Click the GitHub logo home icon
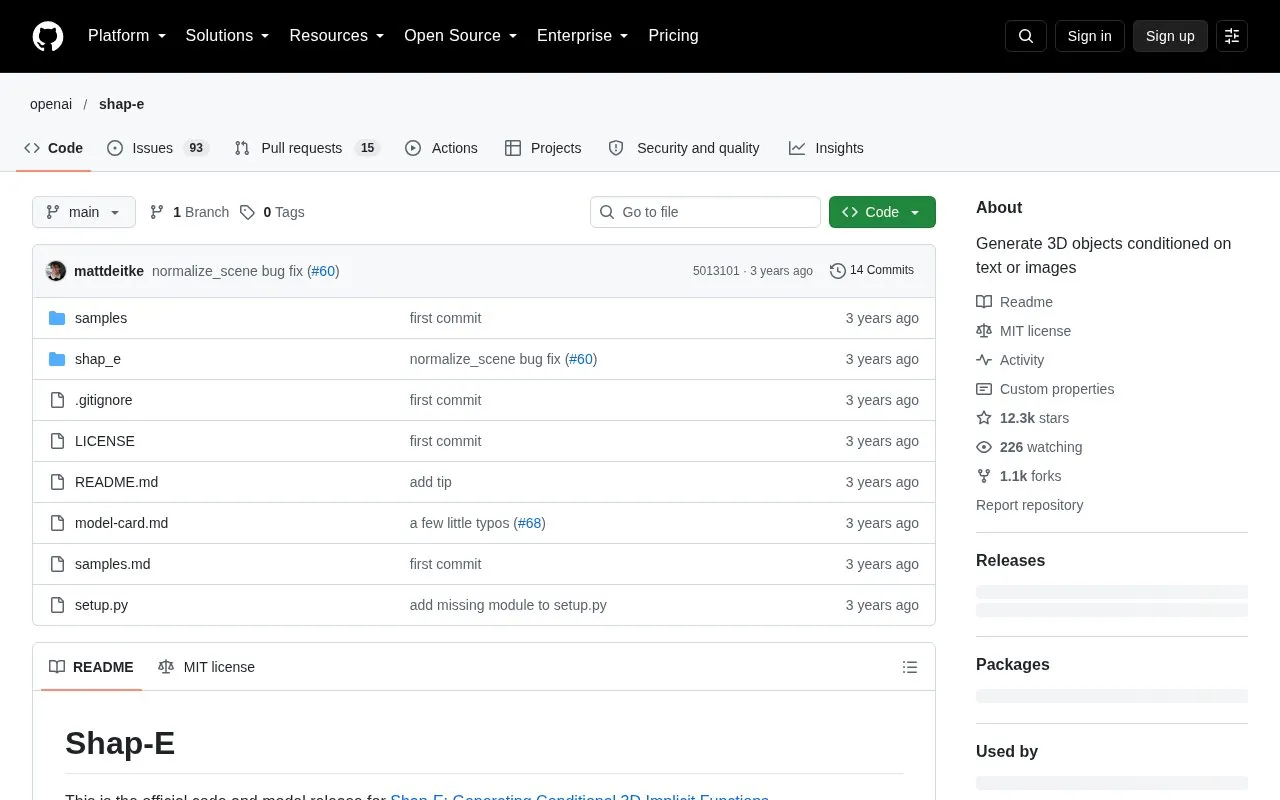This screenshot has width=1280, height=800. [48, 36]
